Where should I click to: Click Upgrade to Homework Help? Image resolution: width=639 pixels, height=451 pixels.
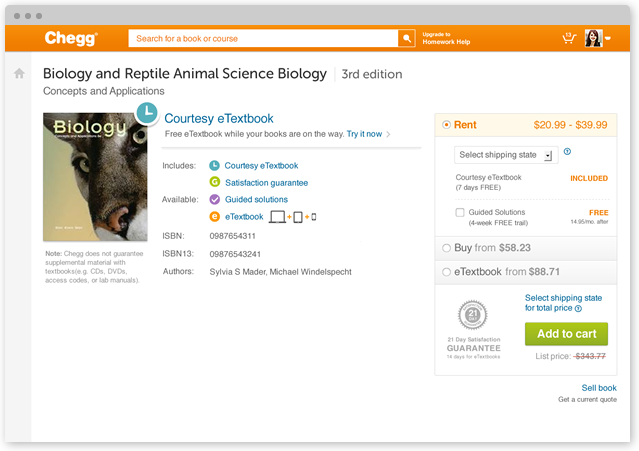446,38
